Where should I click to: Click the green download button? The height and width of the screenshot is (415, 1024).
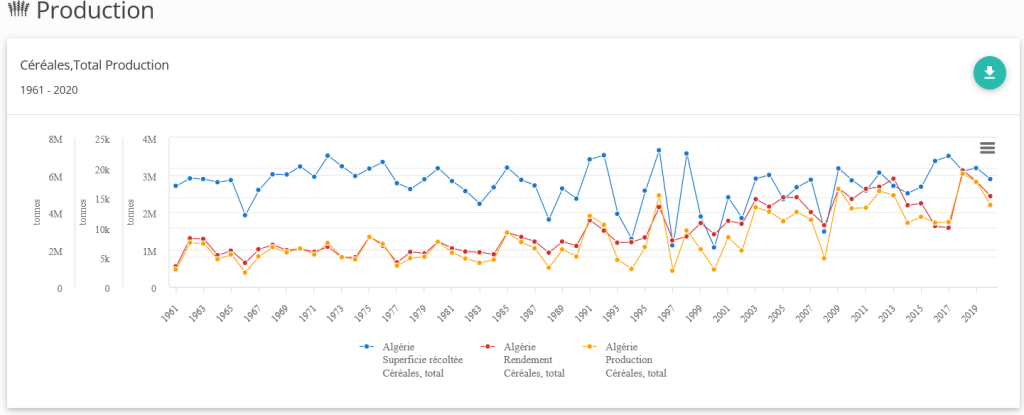[x=989, y=73]
